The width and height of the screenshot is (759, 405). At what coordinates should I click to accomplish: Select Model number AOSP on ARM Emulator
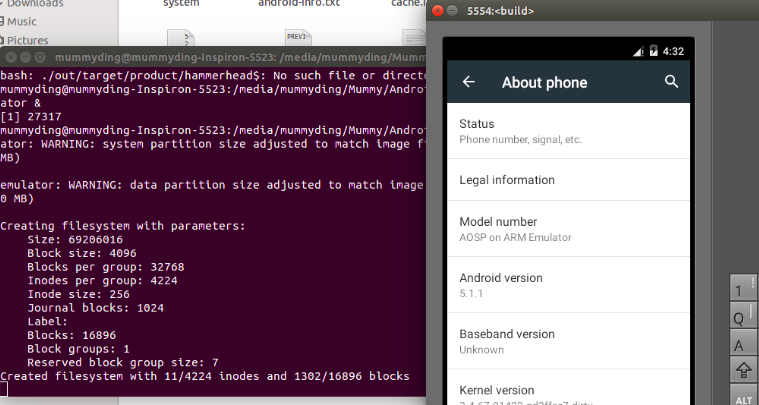tap(568, 229)
